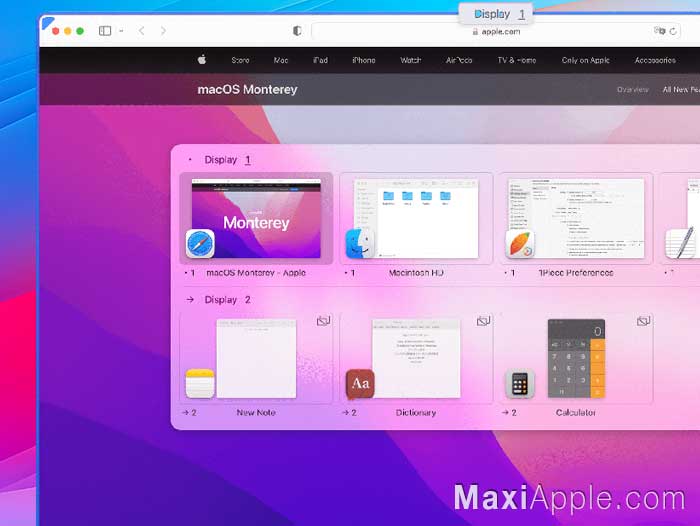Click the macOS Monterey page heading
The height and width of the screenshot is (526, 700).
247,89
